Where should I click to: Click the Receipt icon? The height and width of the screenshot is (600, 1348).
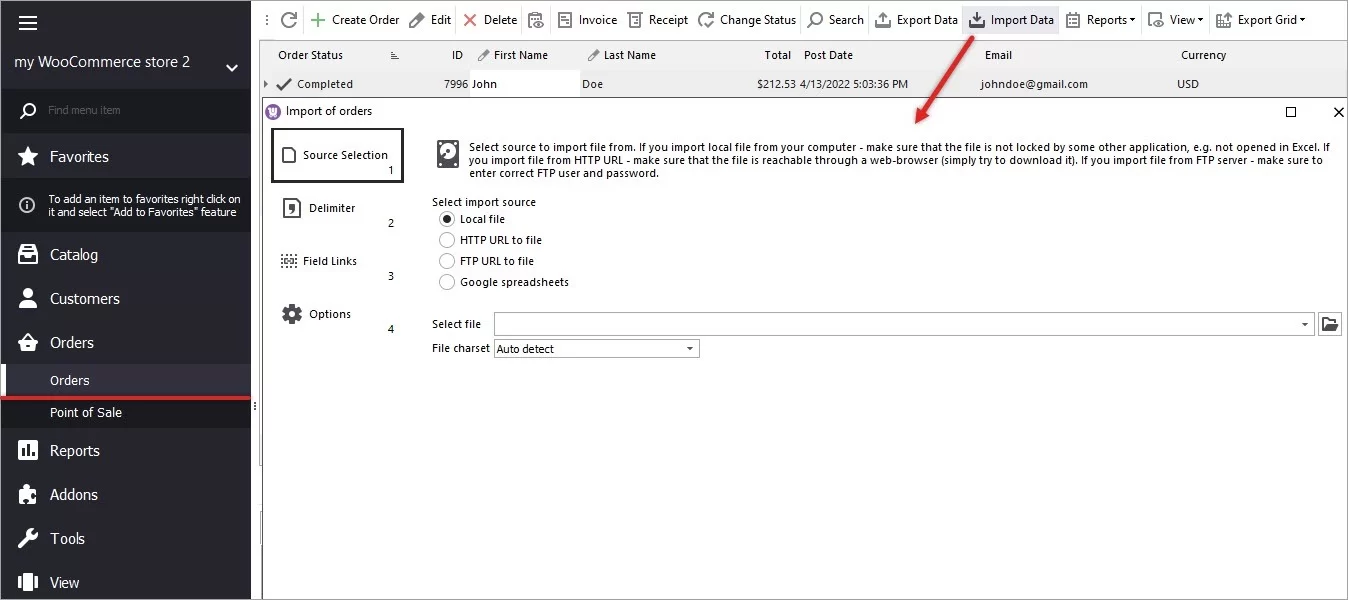click(x=657, y=19)
